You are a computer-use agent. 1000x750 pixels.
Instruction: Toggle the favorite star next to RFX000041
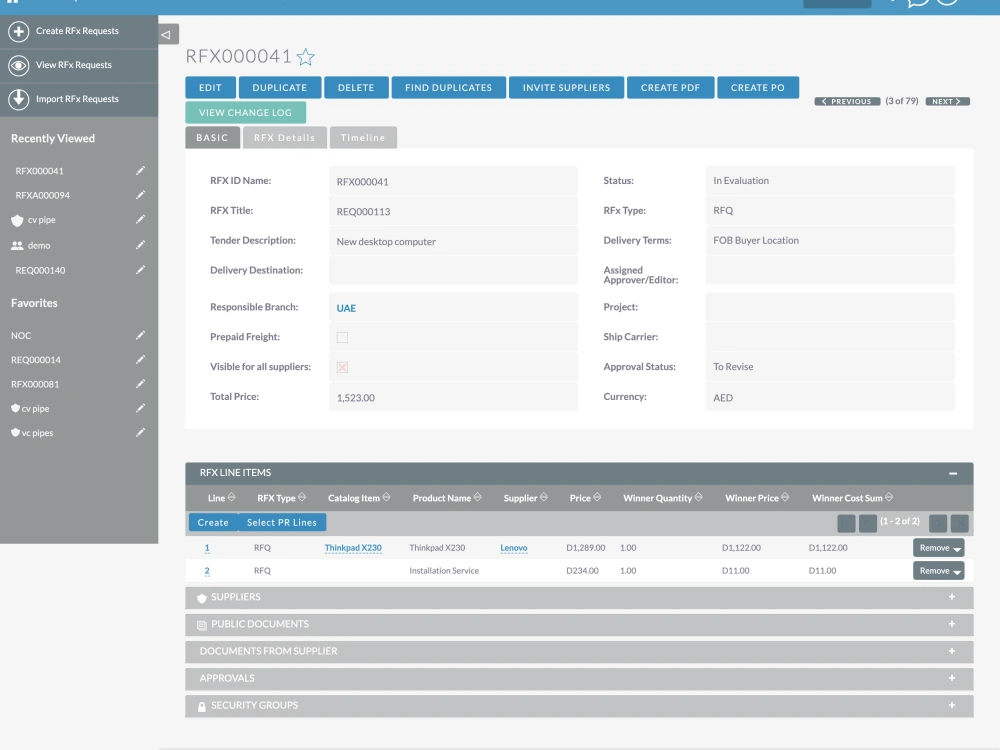click(x=304, y=57)
